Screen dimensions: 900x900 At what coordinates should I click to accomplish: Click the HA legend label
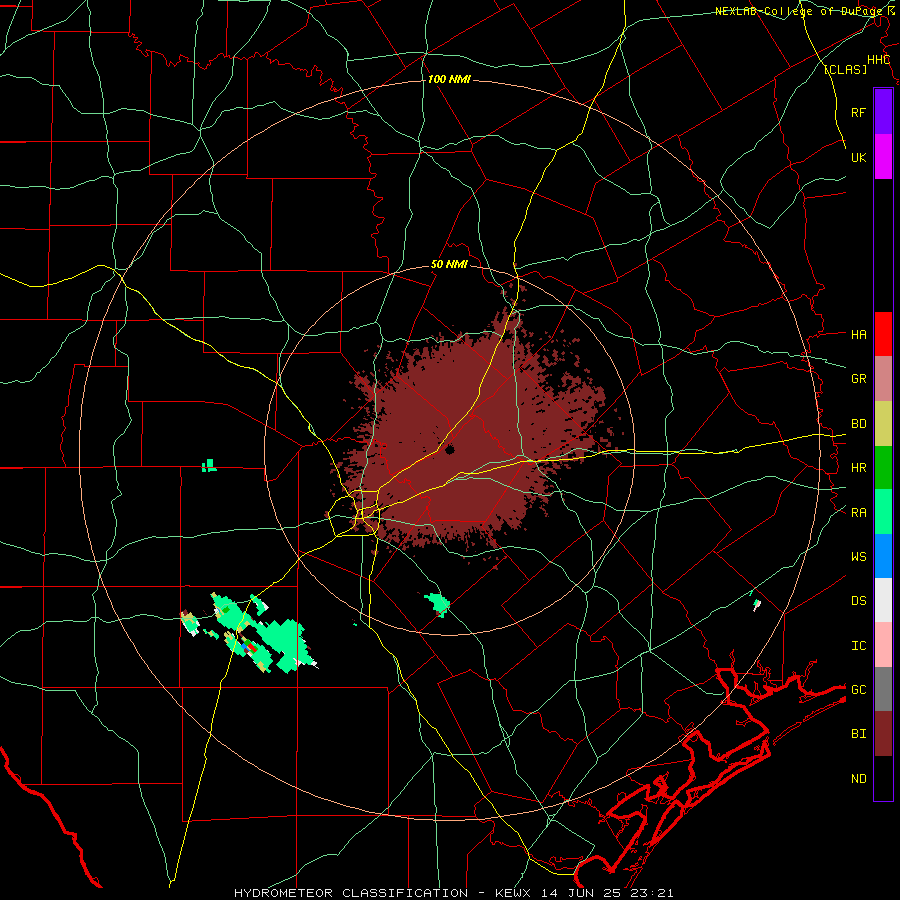point(858,335)
